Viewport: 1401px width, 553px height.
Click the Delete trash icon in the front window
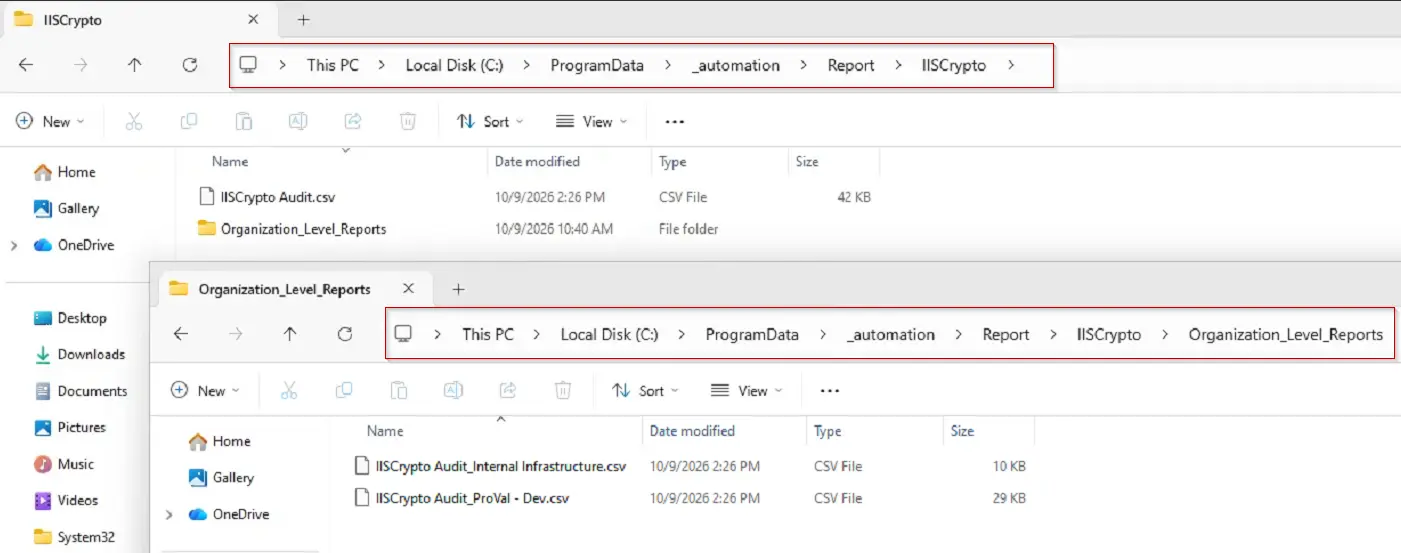click(563, 390)
